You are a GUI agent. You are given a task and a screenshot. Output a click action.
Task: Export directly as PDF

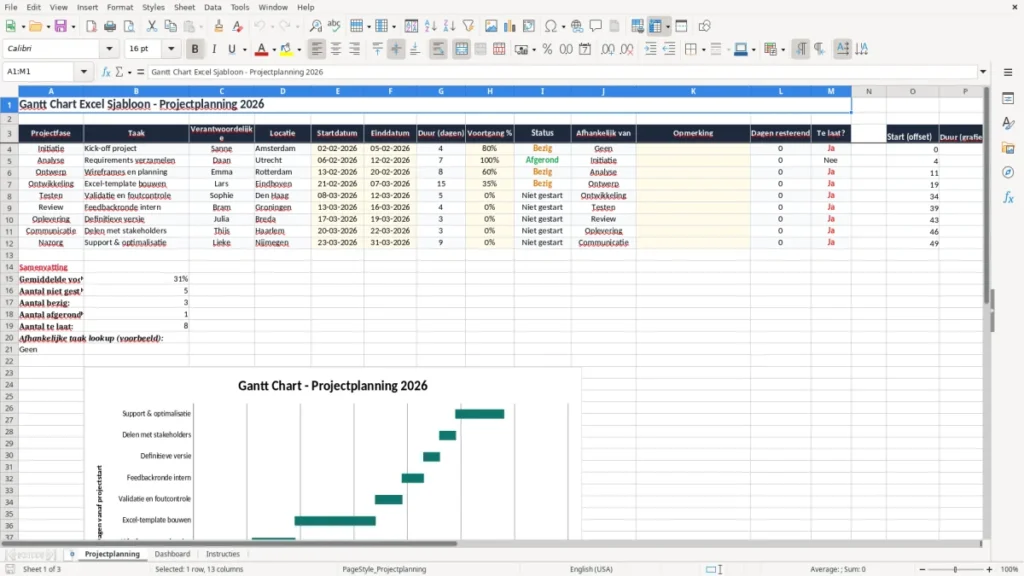(91, 26)
